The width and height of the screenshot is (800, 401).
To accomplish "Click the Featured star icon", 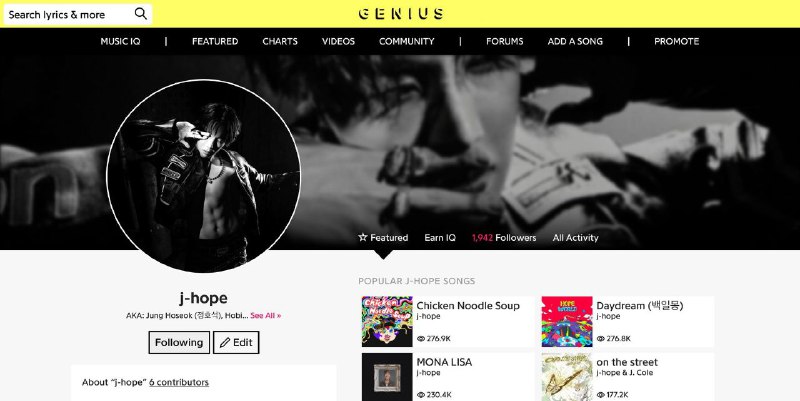I will coord(363,237).
